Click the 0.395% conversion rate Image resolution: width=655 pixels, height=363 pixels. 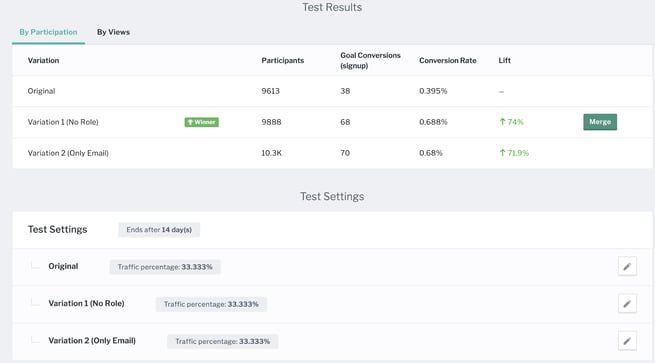pyautogui.click(x=433, y=91)
